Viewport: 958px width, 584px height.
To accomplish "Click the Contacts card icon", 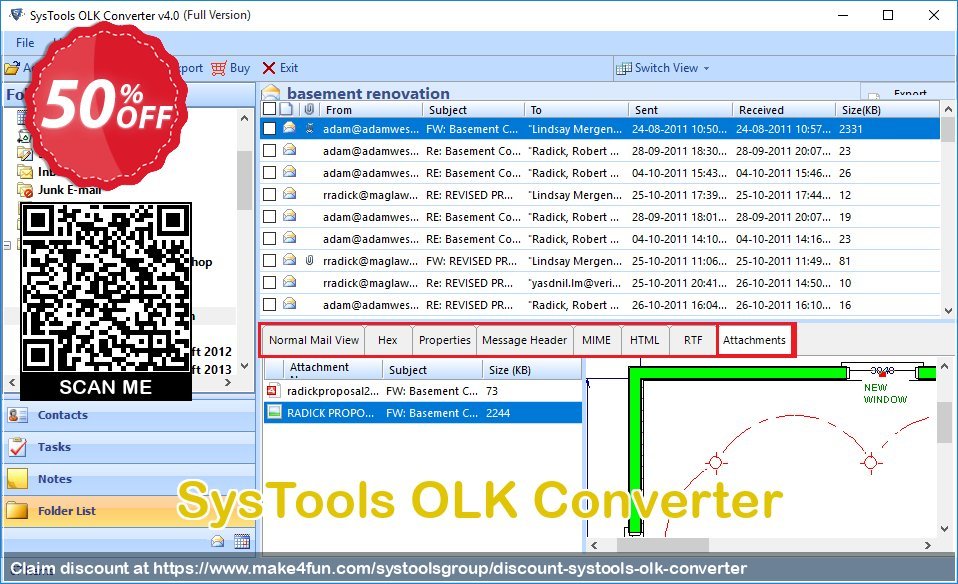I will (x=17, y=415).
